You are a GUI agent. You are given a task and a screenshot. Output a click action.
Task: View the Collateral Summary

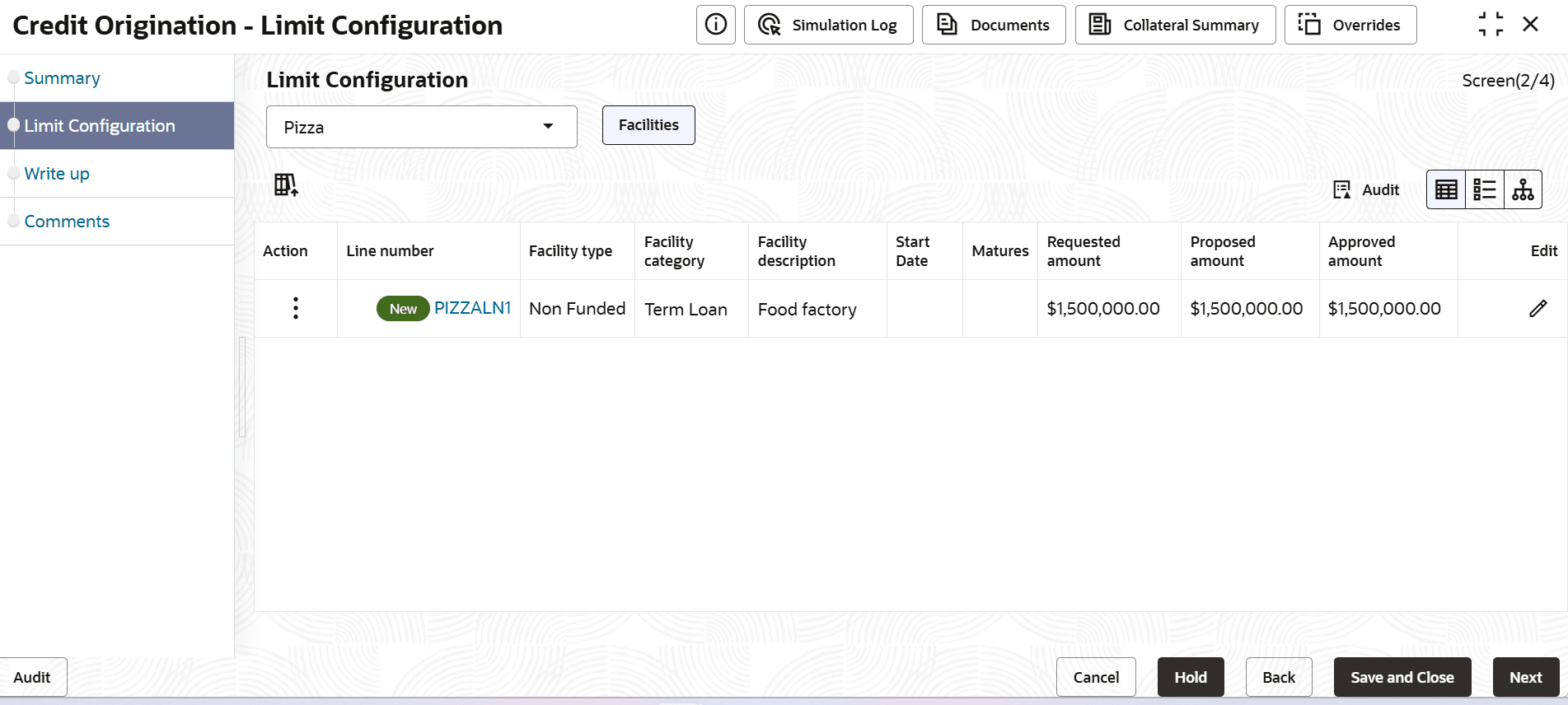click(1175, 25)
